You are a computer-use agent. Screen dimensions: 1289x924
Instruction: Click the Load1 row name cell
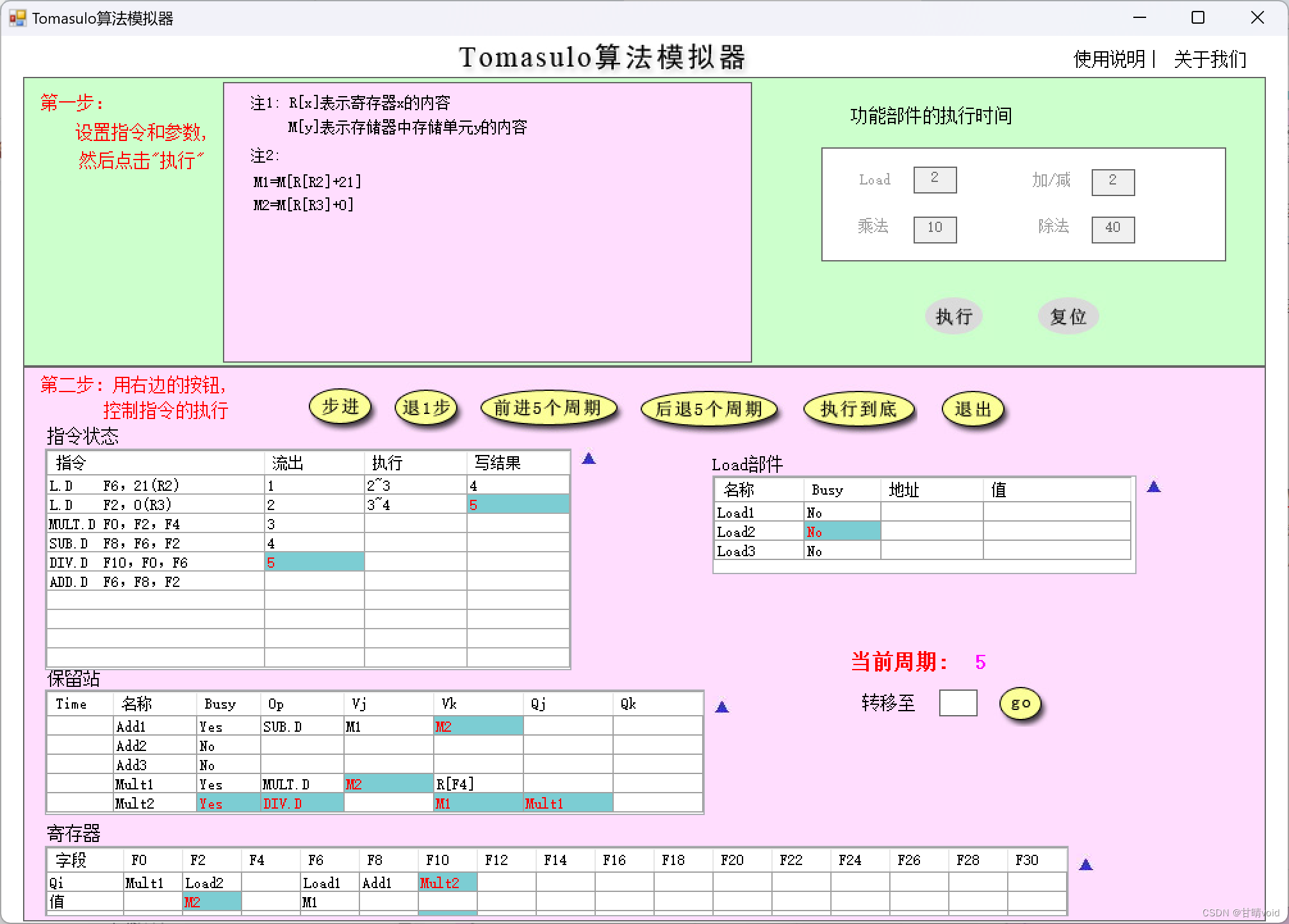point(759,512)
